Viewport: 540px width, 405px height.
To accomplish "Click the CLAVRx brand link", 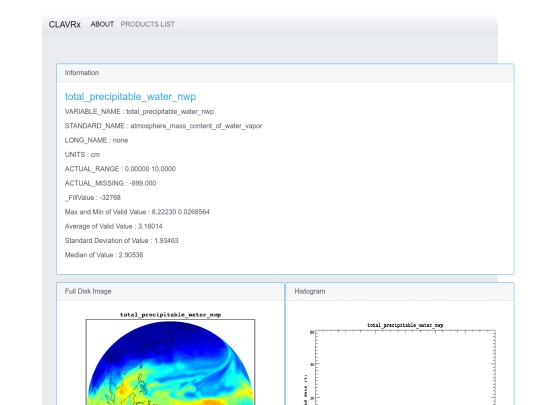I will [x=64, y=24].
